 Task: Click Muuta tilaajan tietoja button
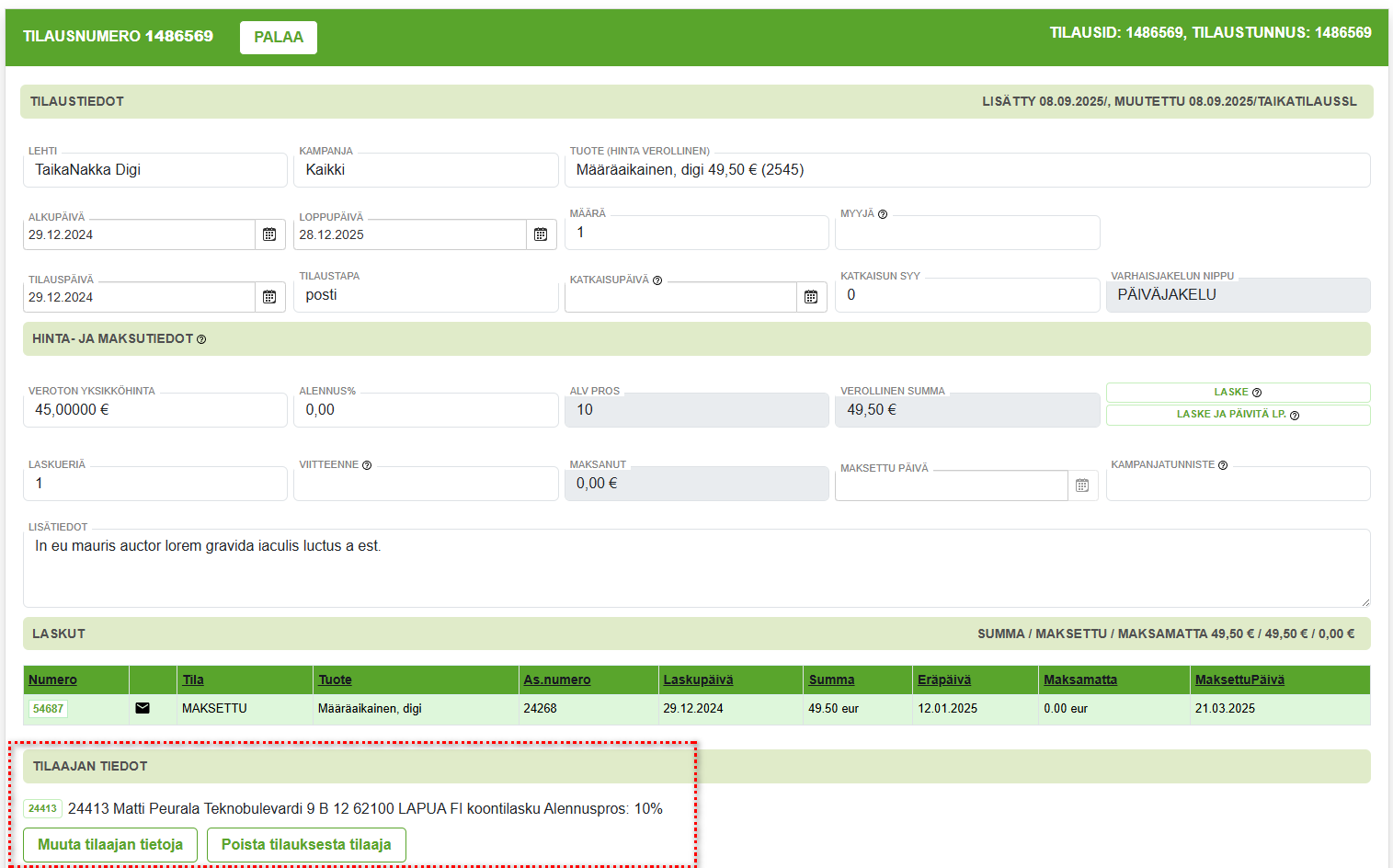tap(110, 844)
